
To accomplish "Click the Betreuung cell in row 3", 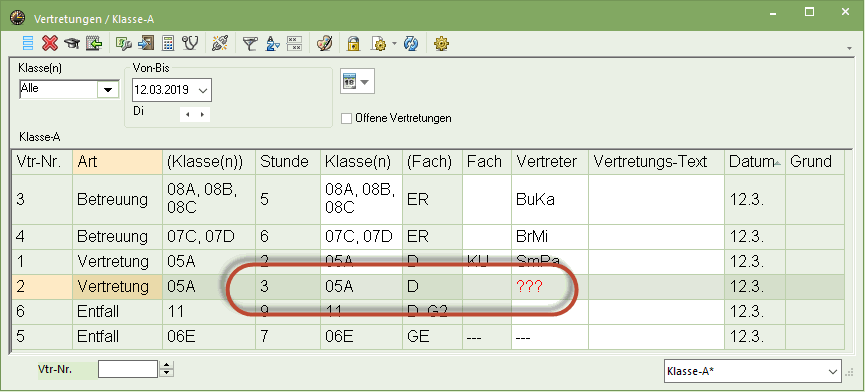I will coord(118,200).
